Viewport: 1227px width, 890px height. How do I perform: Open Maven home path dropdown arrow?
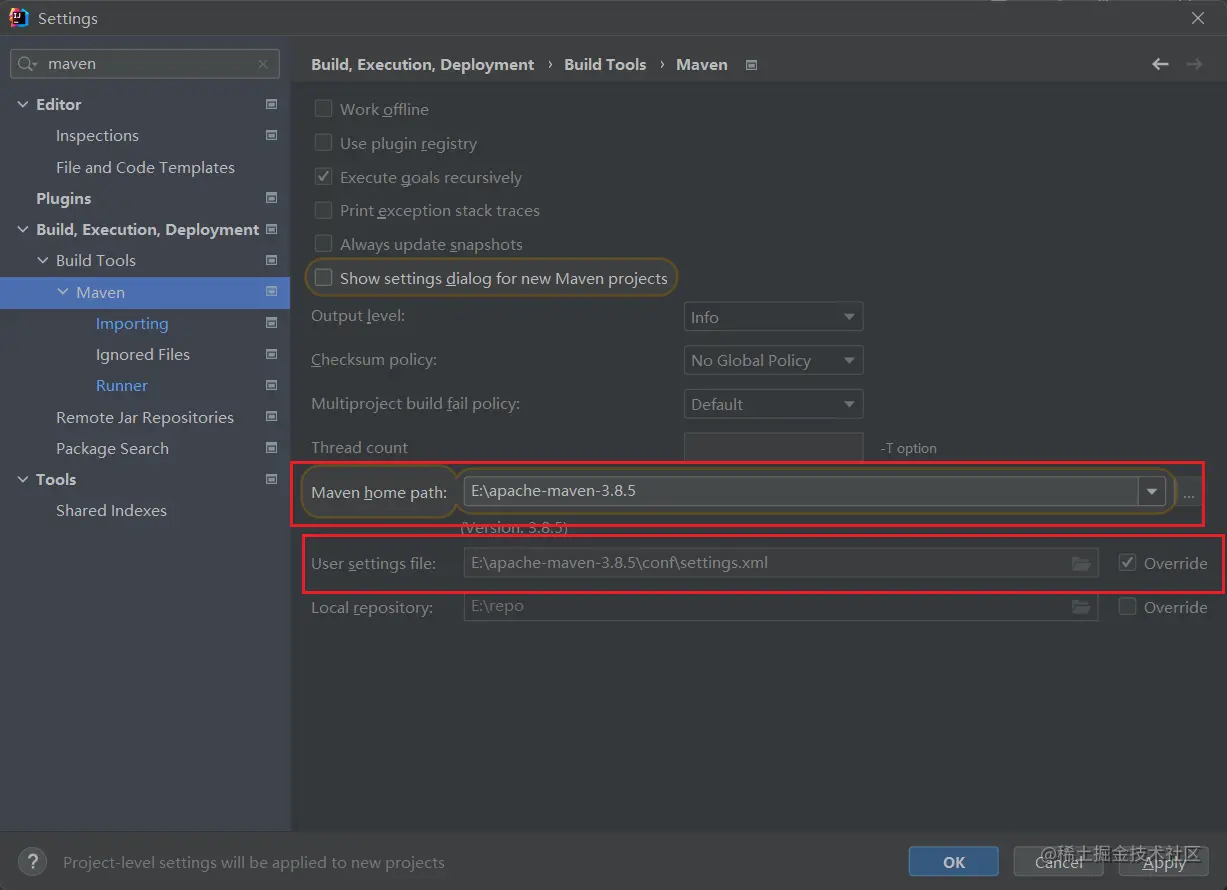click(1152, 491)
